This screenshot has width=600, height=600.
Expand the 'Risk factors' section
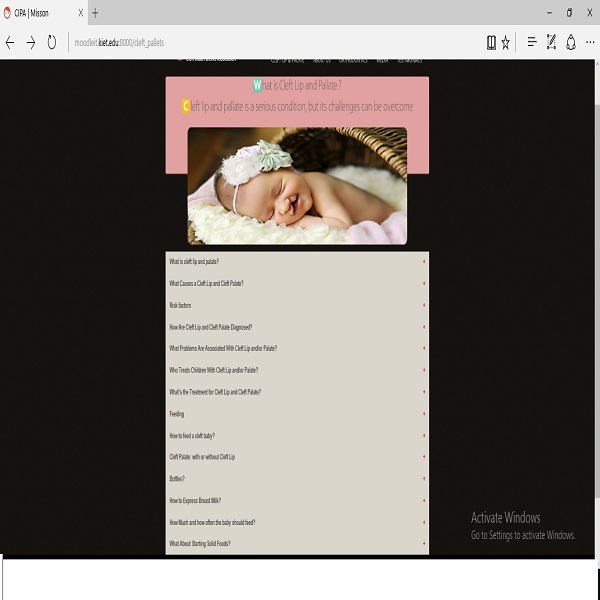click(x=297, y=305)
